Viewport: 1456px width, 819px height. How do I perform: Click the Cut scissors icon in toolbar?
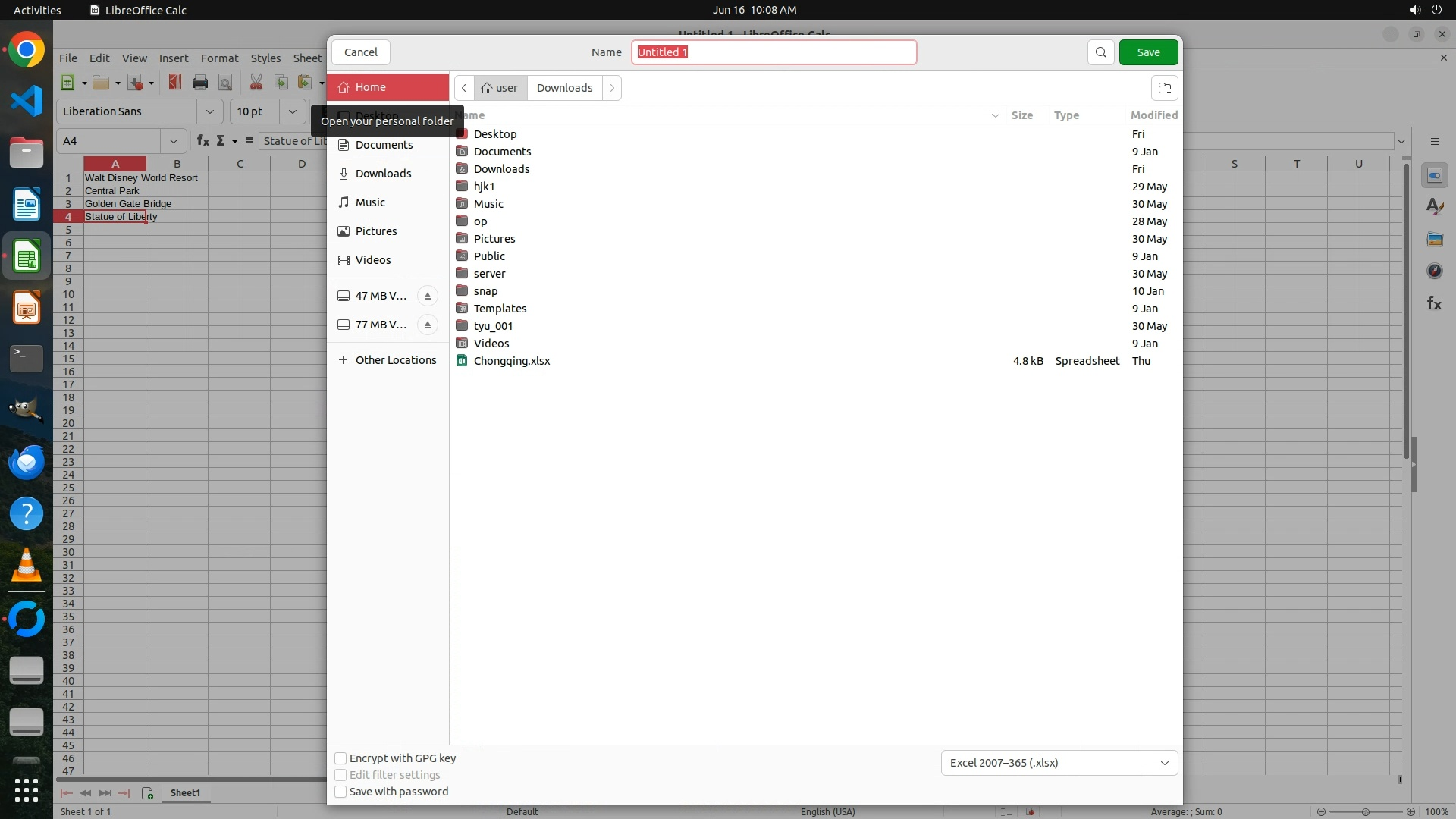pyautogui.click(x=256, y=83)
